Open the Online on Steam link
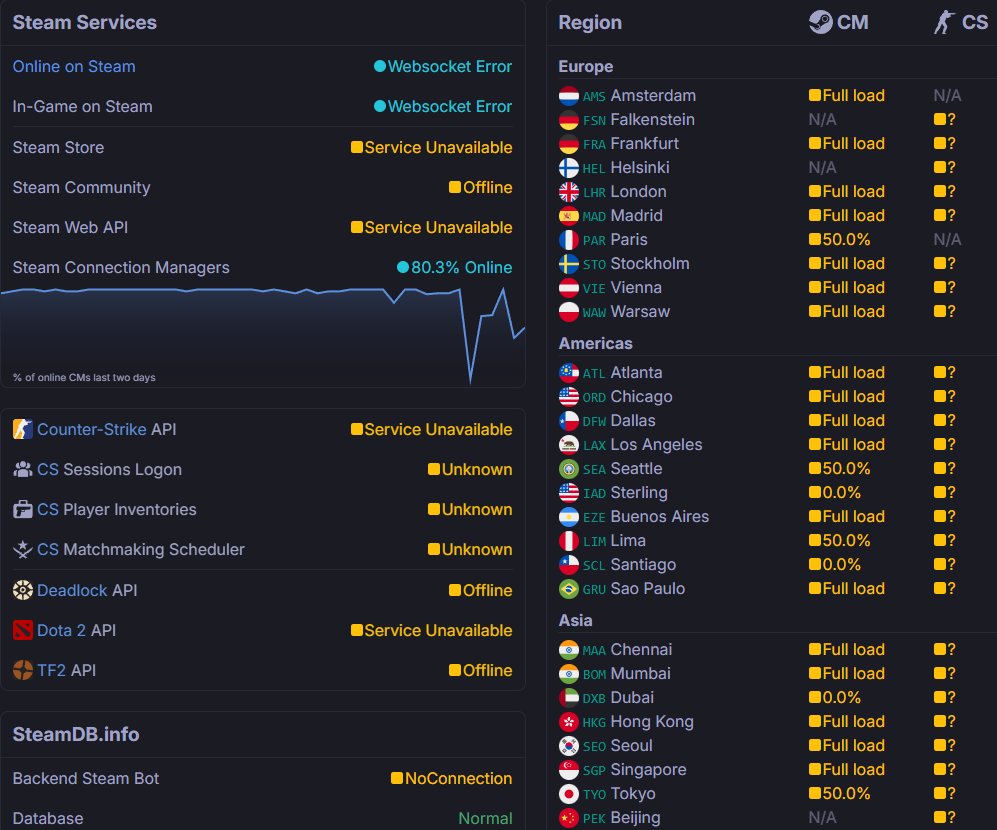Image resolution: width=997 pixels, height=830 pixels. click(x=74, y=67)
